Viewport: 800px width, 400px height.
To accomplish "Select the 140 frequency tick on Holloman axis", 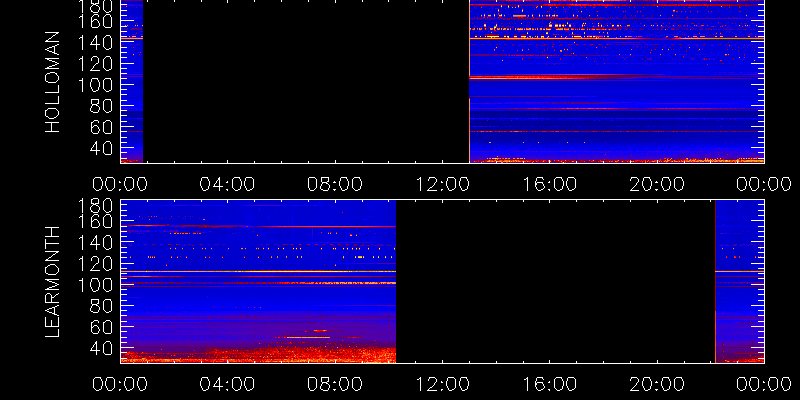I will tap(96, 43).
